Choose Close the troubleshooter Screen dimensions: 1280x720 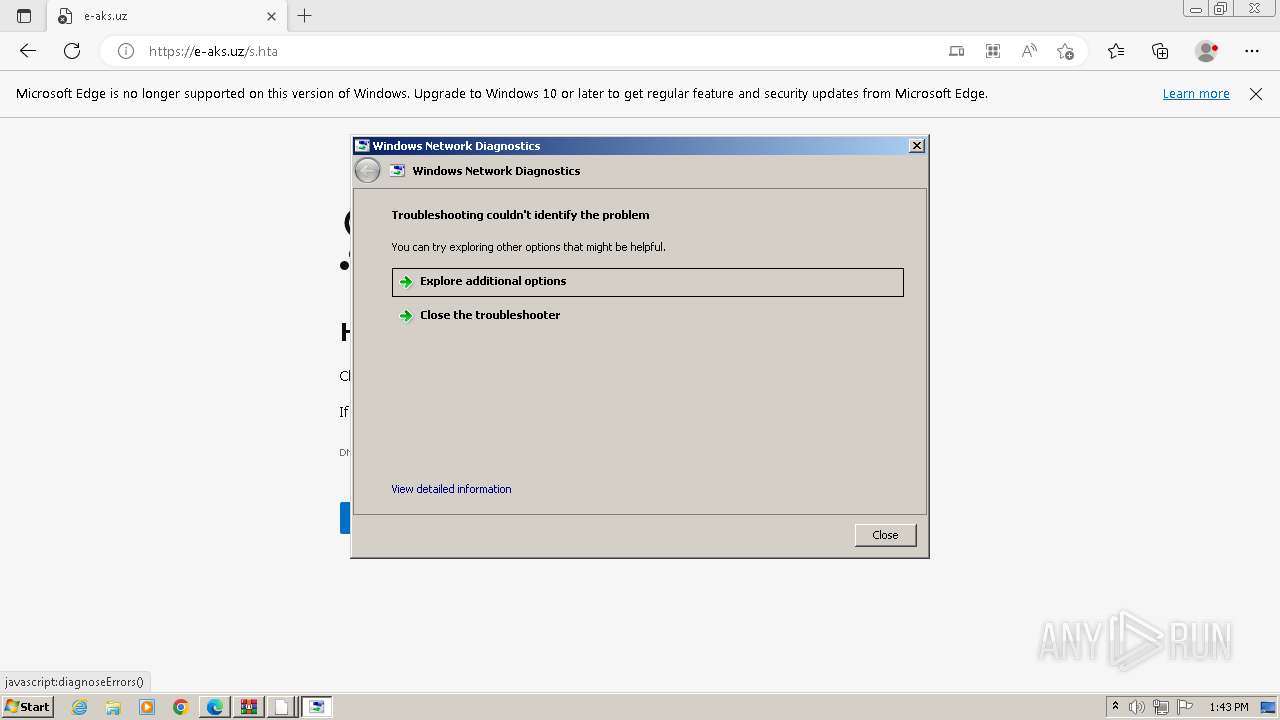[x=648, y=315]
